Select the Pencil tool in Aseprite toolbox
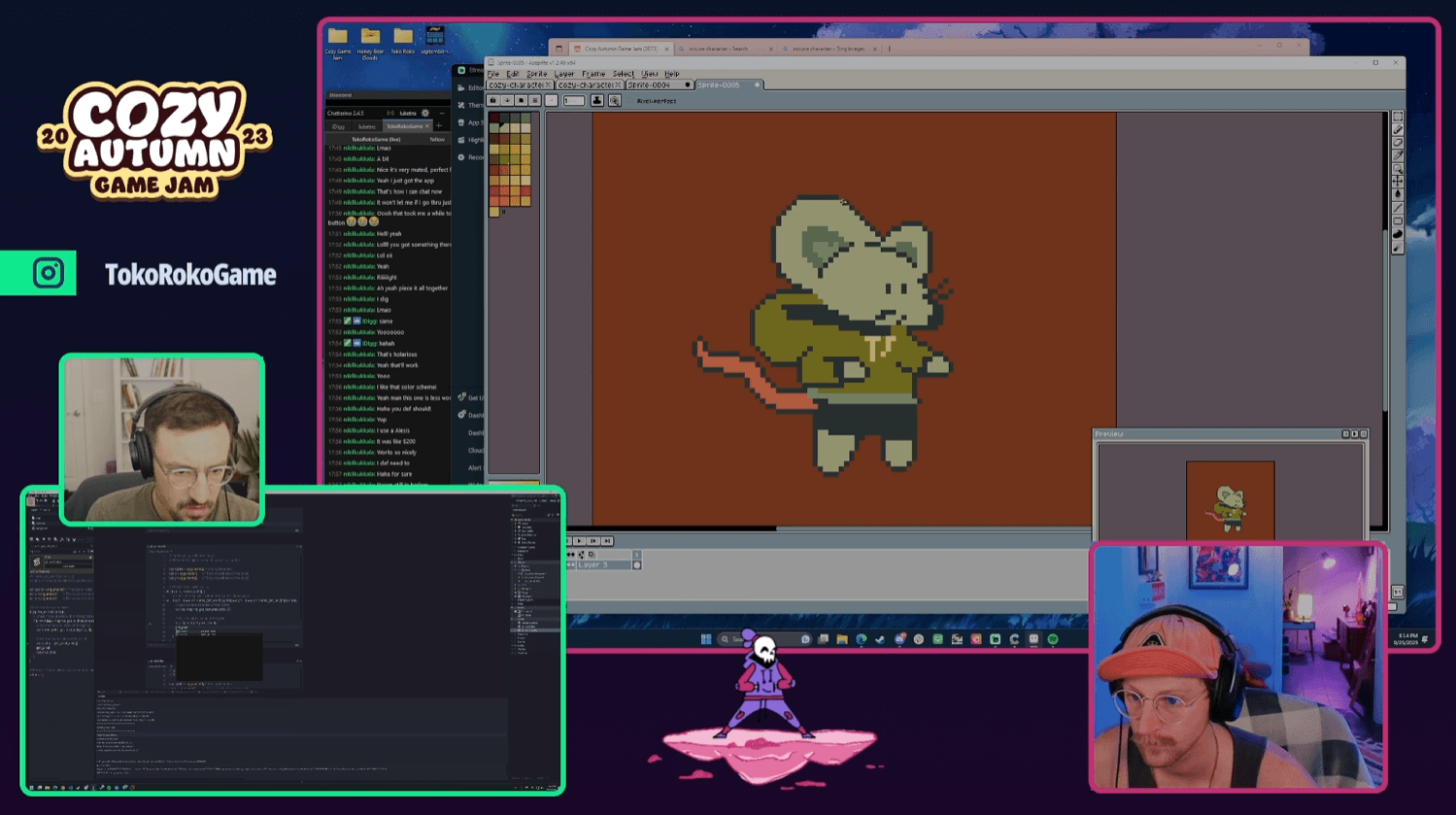The width and height of the screenshot is (1456, 815). (1398, 129)
